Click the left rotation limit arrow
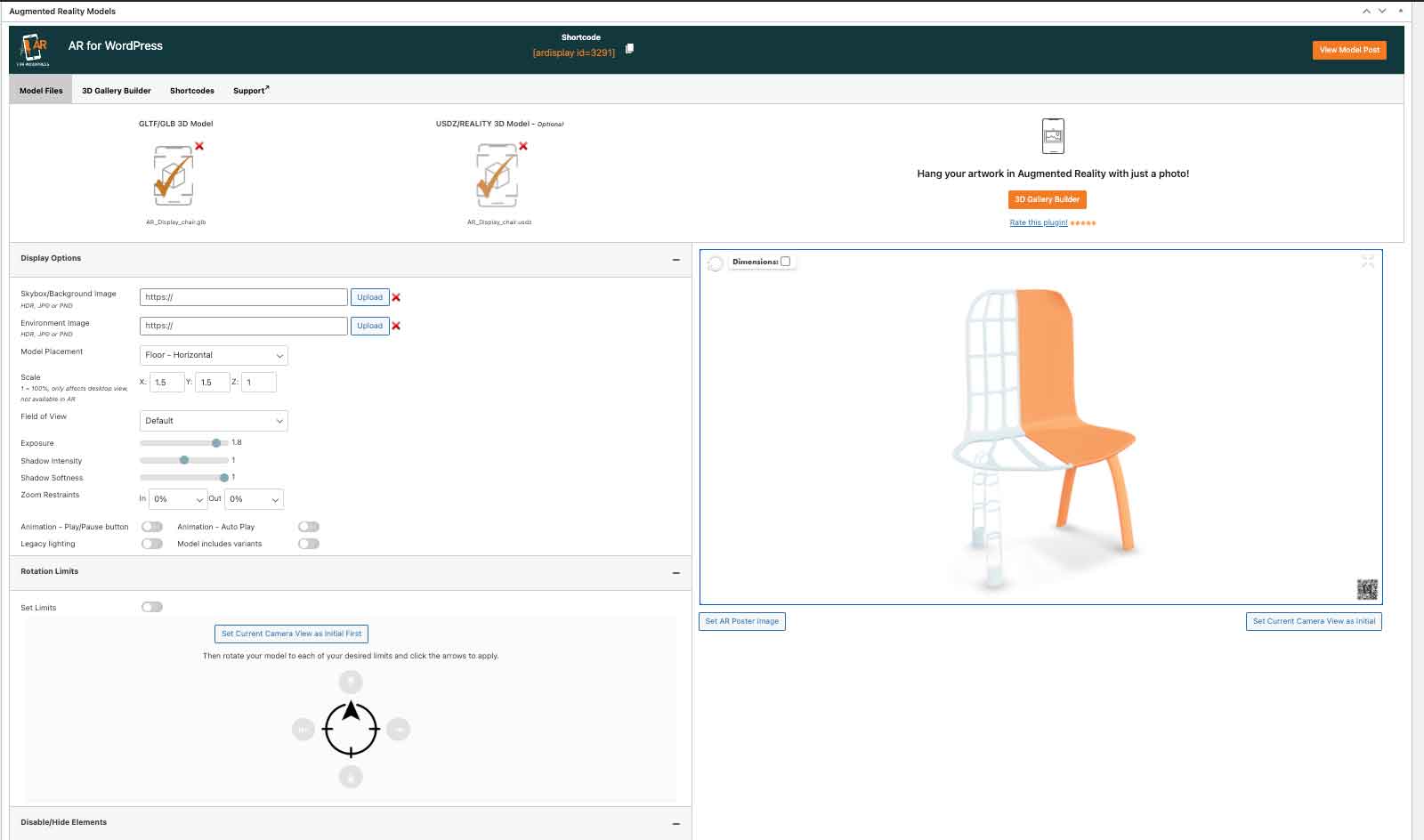Image resolution: width=1424 pixels, height=840 pixels. point(303,729)
